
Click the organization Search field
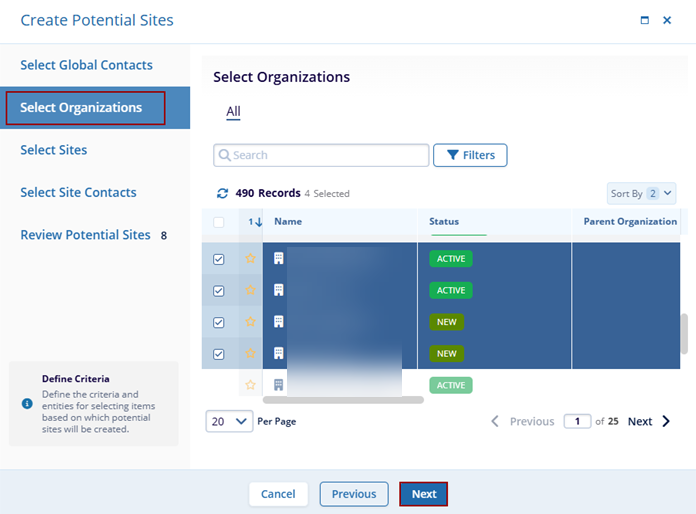321,155
